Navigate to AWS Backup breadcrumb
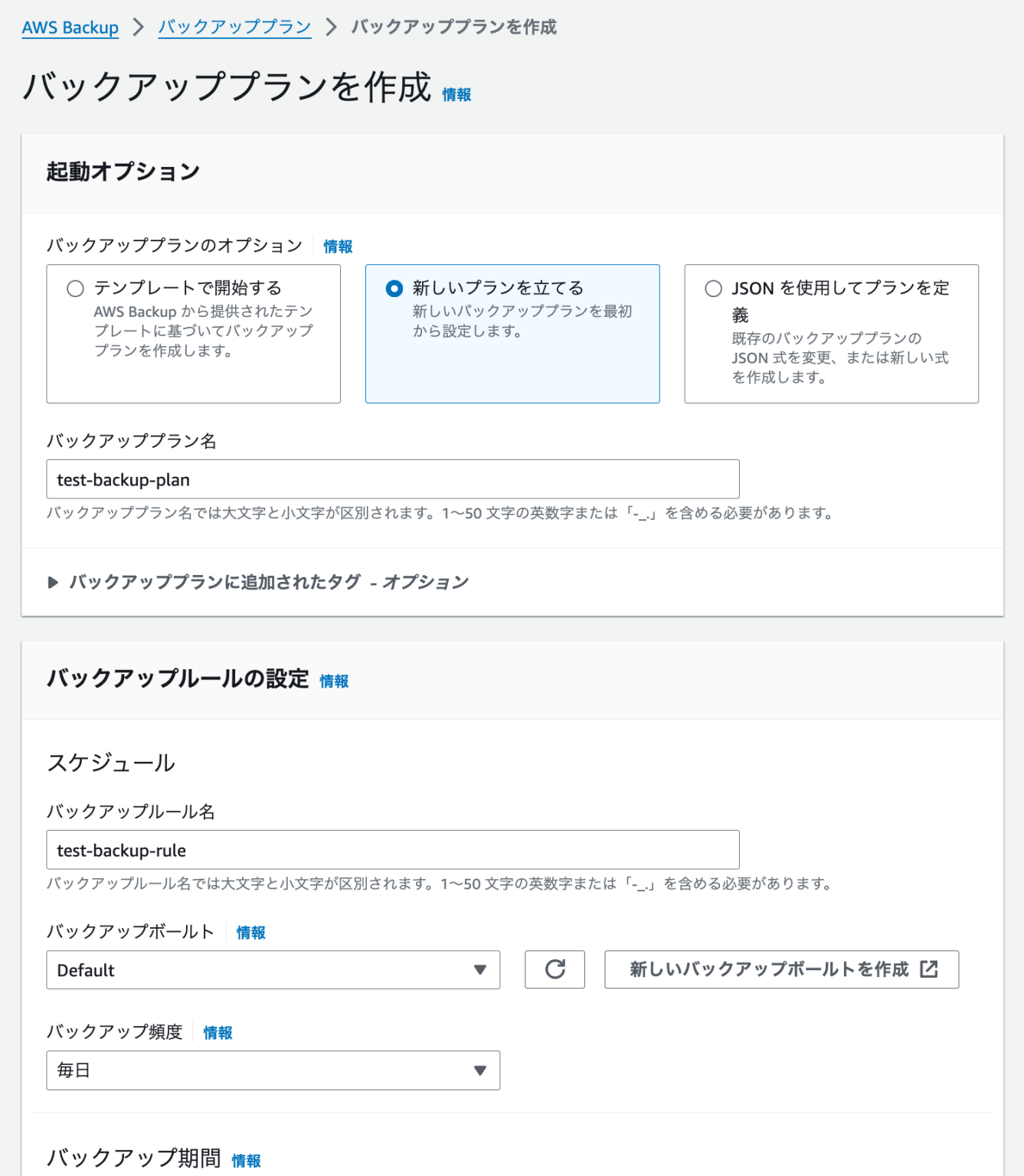 70,27
